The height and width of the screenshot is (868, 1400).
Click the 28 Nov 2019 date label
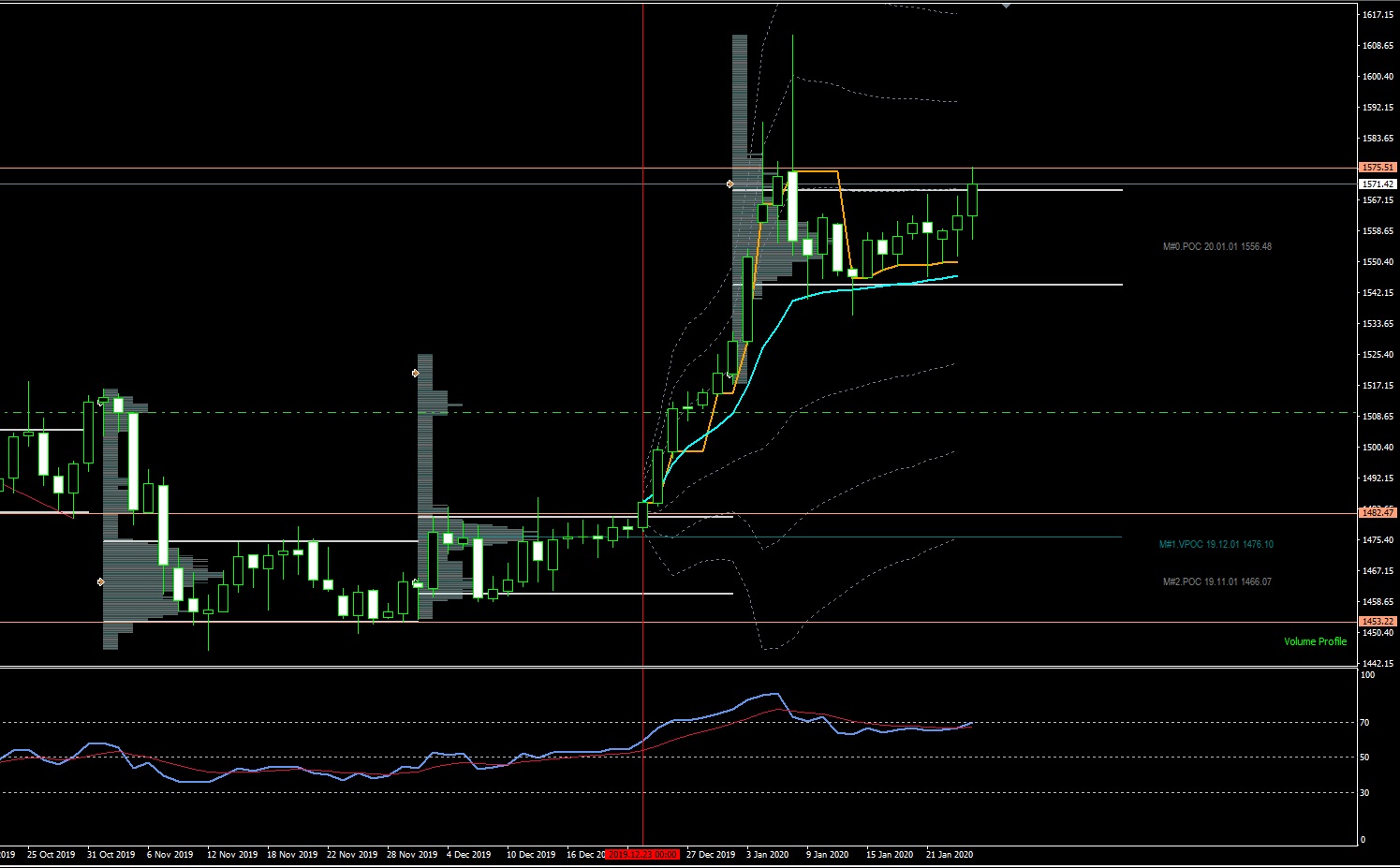(x=411, y=855)
